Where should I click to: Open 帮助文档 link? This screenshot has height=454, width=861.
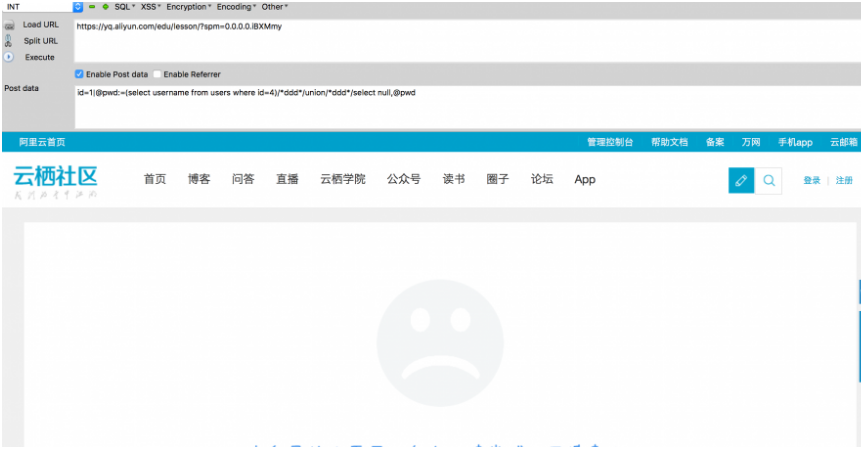[669, 142]
